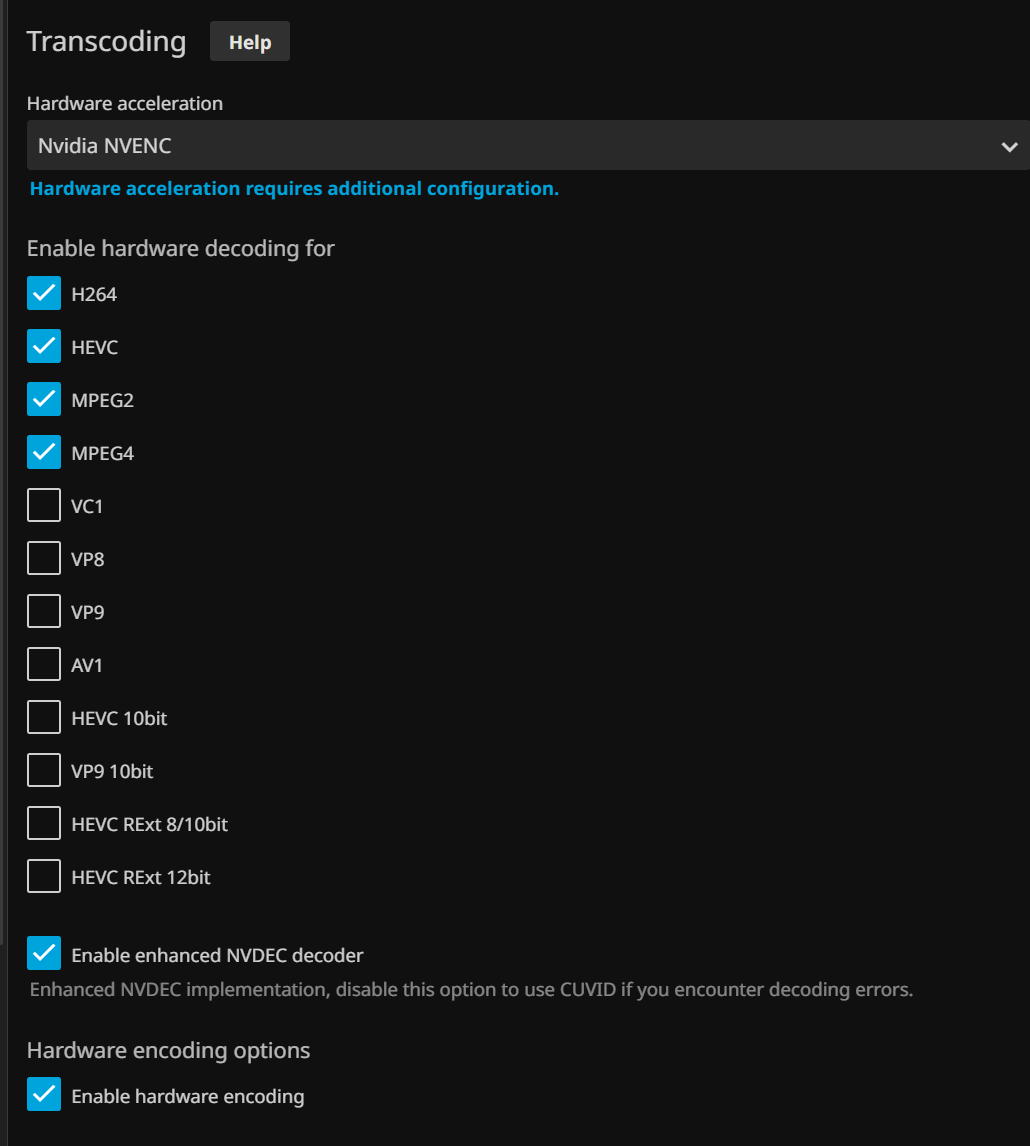This screenshot has width=1030, height=1146.
Task: Uncheck Enable hardware encoding
Action: 44,1095
